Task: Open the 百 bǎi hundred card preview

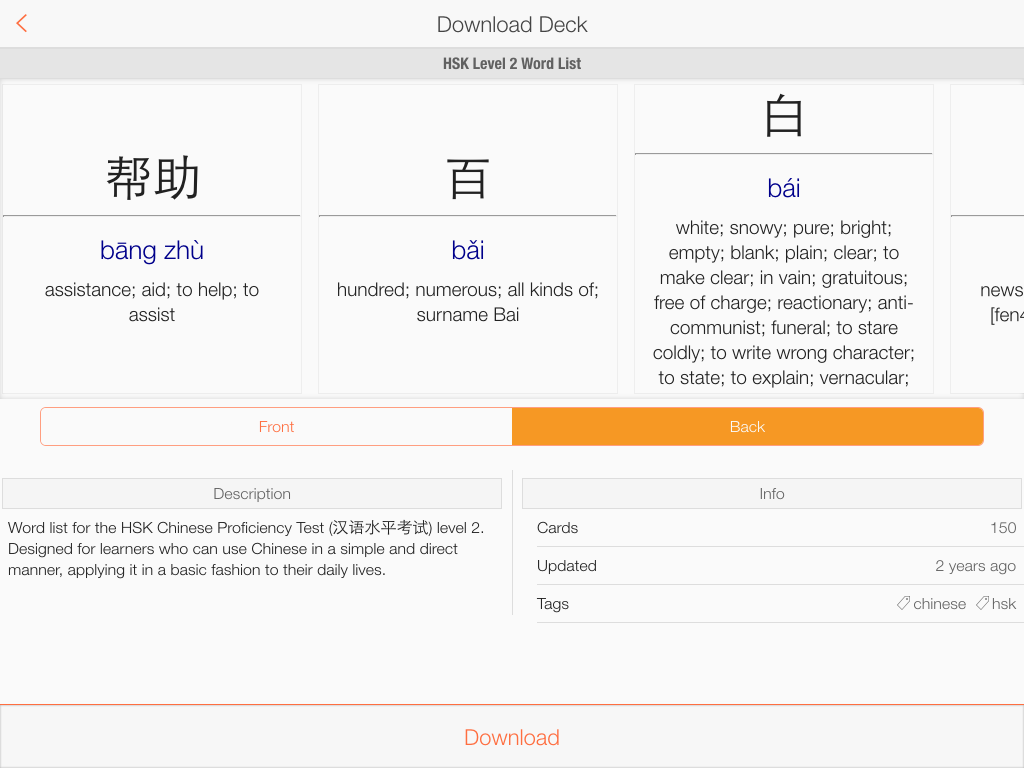Action: pos(468,239)
